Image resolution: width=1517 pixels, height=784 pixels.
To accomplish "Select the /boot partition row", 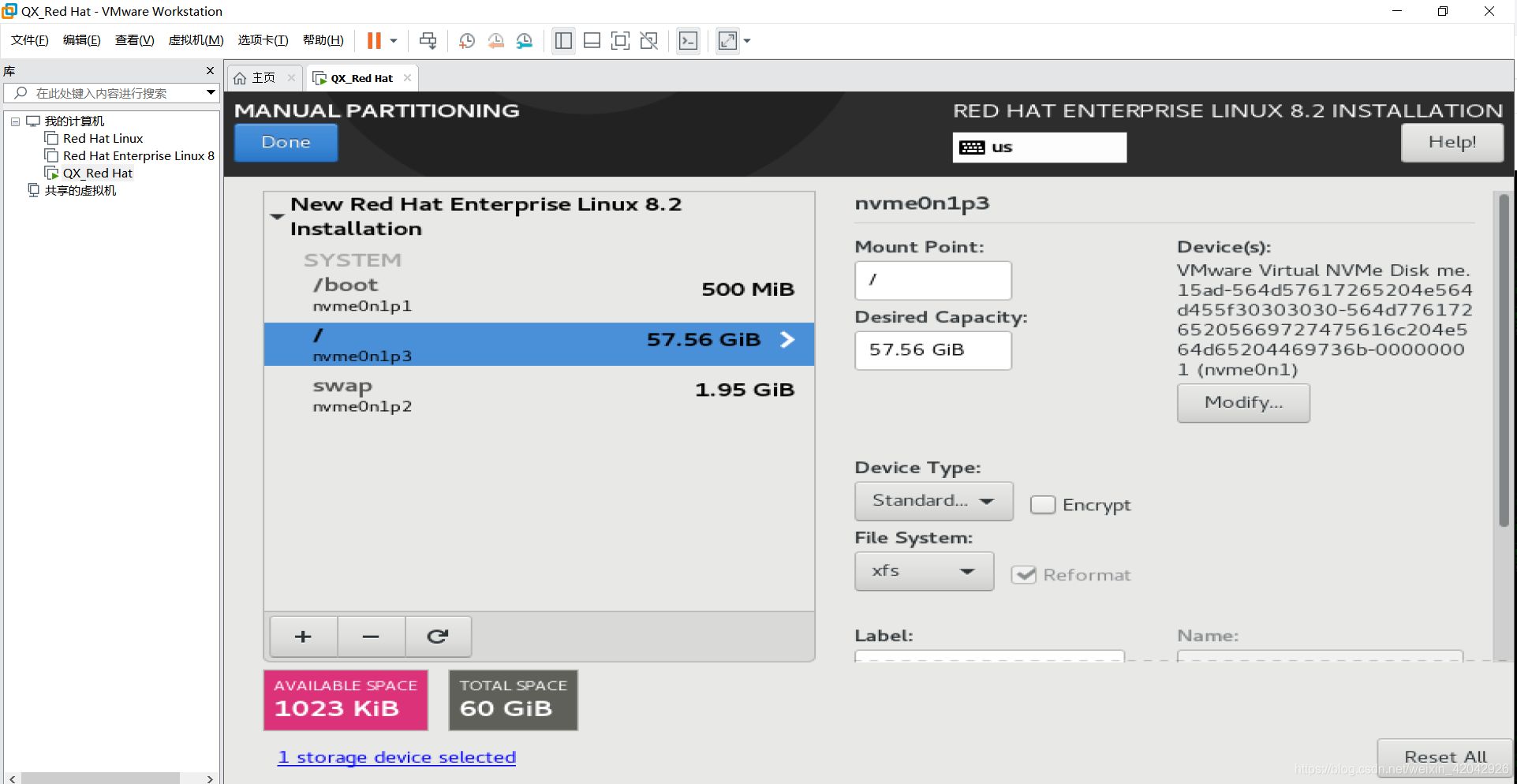I will tap(539, 294).
